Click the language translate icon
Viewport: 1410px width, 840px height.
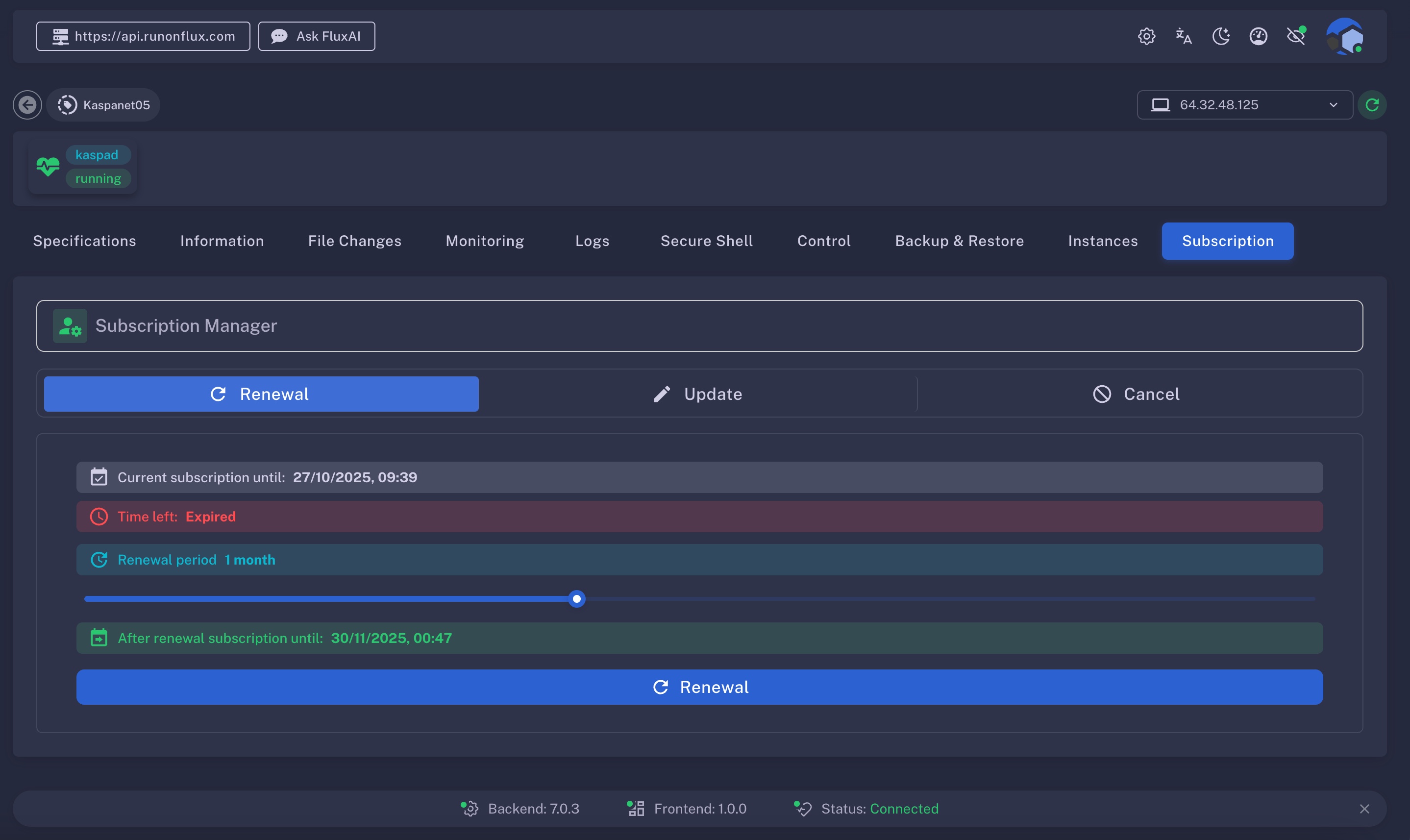point(1184,36)
